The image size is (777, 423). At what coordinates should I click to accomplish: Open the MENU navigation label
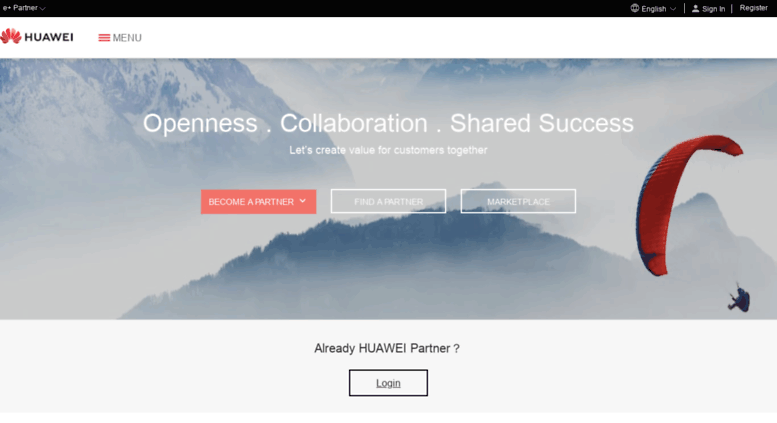tap(127, 38)
